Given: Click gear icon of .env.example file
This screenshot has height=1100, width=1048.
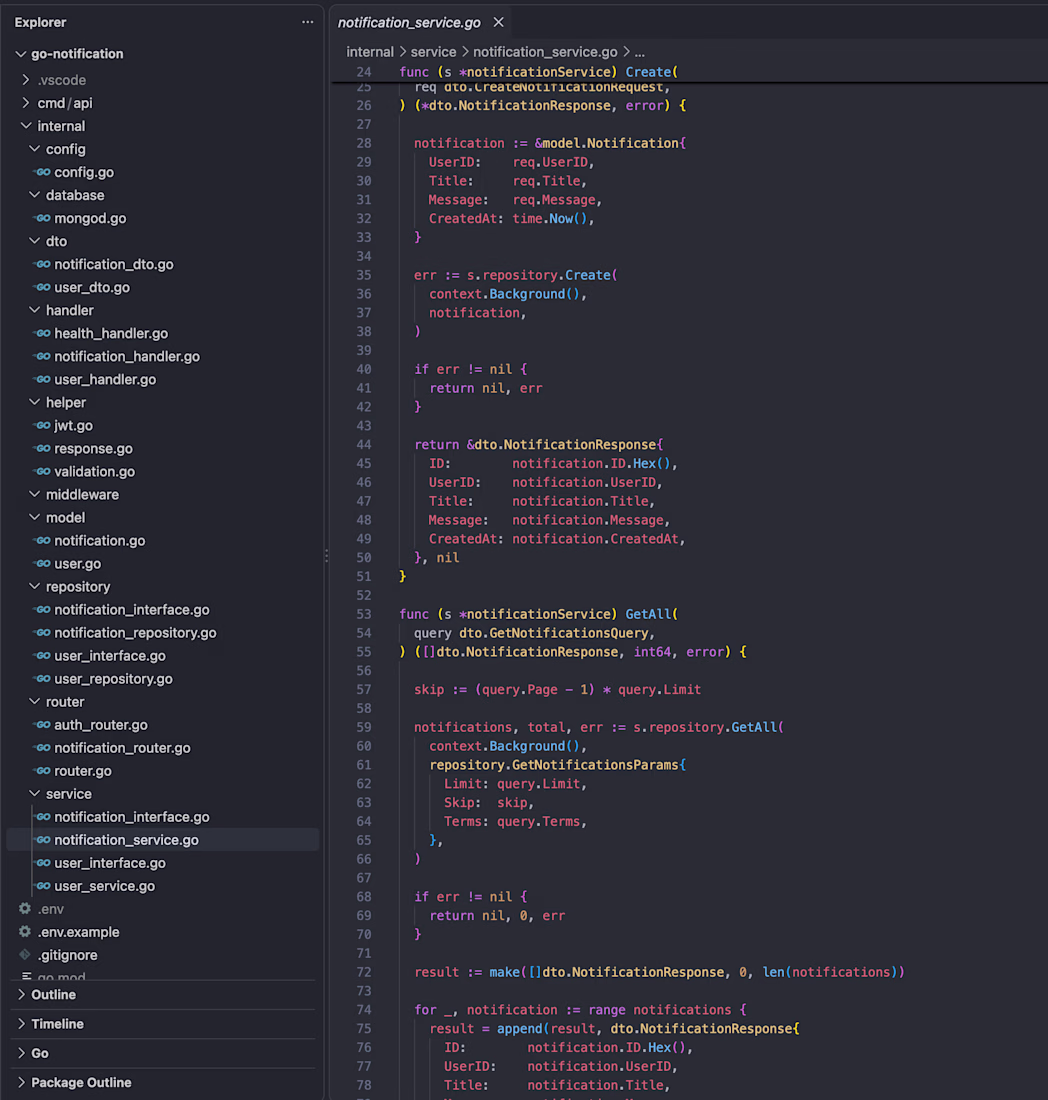Looking at the screenshot, I should (25, 932).
